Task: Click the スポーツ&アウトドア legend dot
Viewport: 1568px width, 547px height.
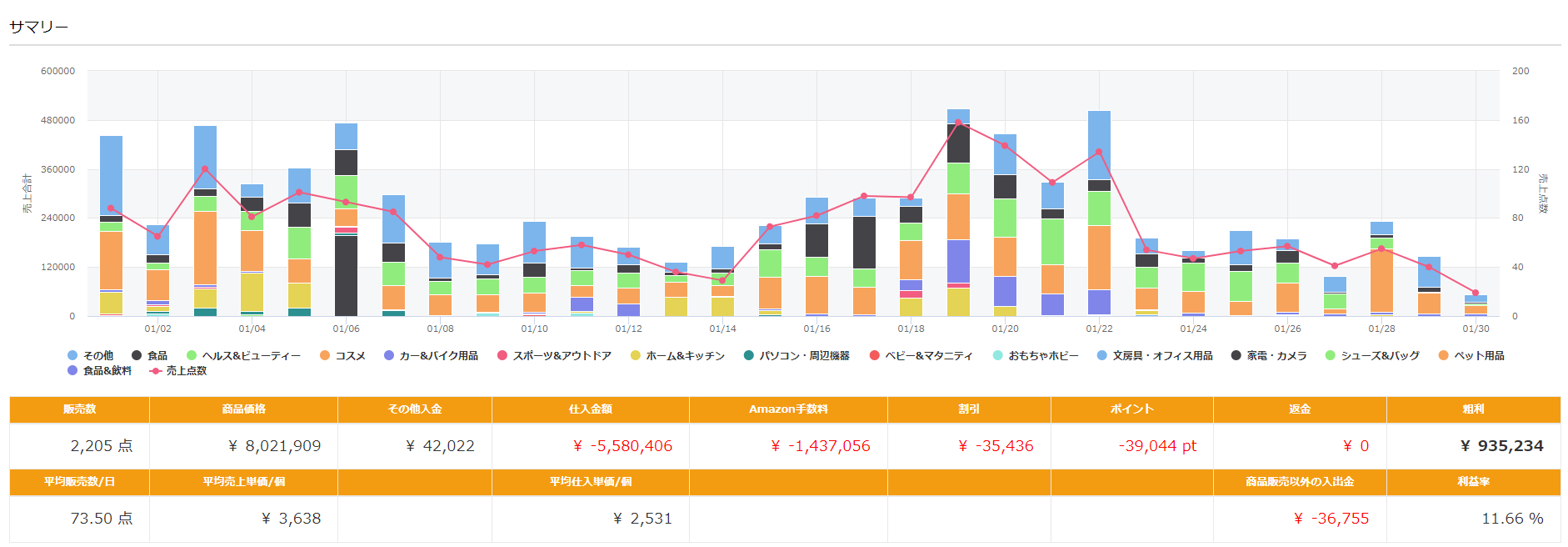Action: click(502, 355)
